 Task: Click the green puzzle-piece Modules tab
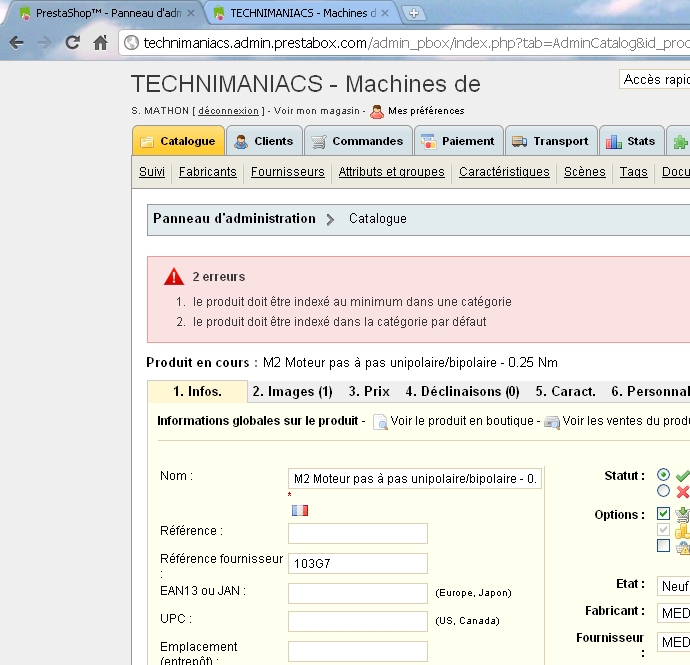tap(680, 142)
